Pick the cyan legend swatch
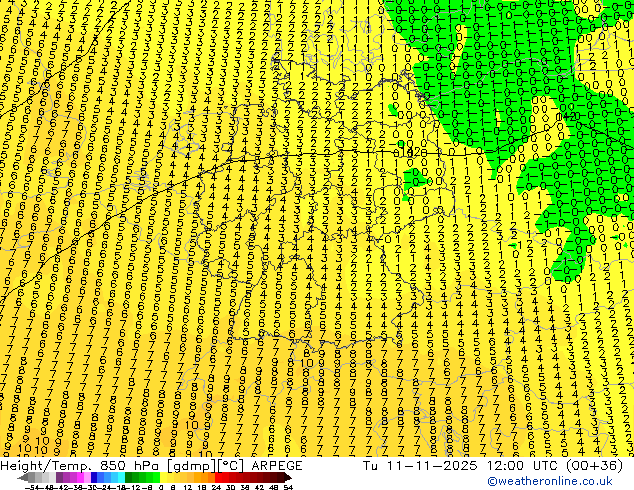Screen dimensions: 634x490 (x=122, y=478)
